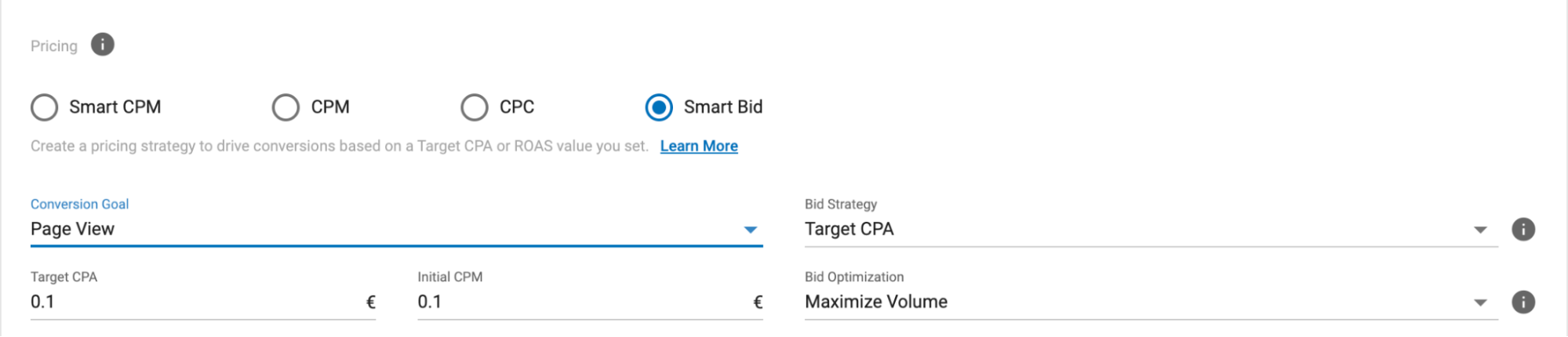Click the Pricing section label

pos(54,46)
